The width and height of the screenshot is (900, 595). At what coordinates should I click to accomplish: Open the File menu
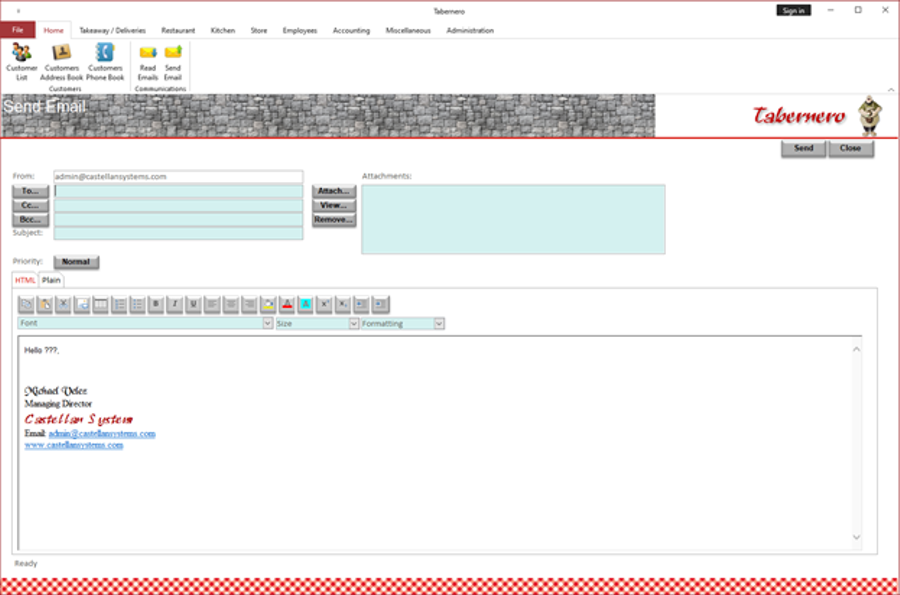pos(18,30)
